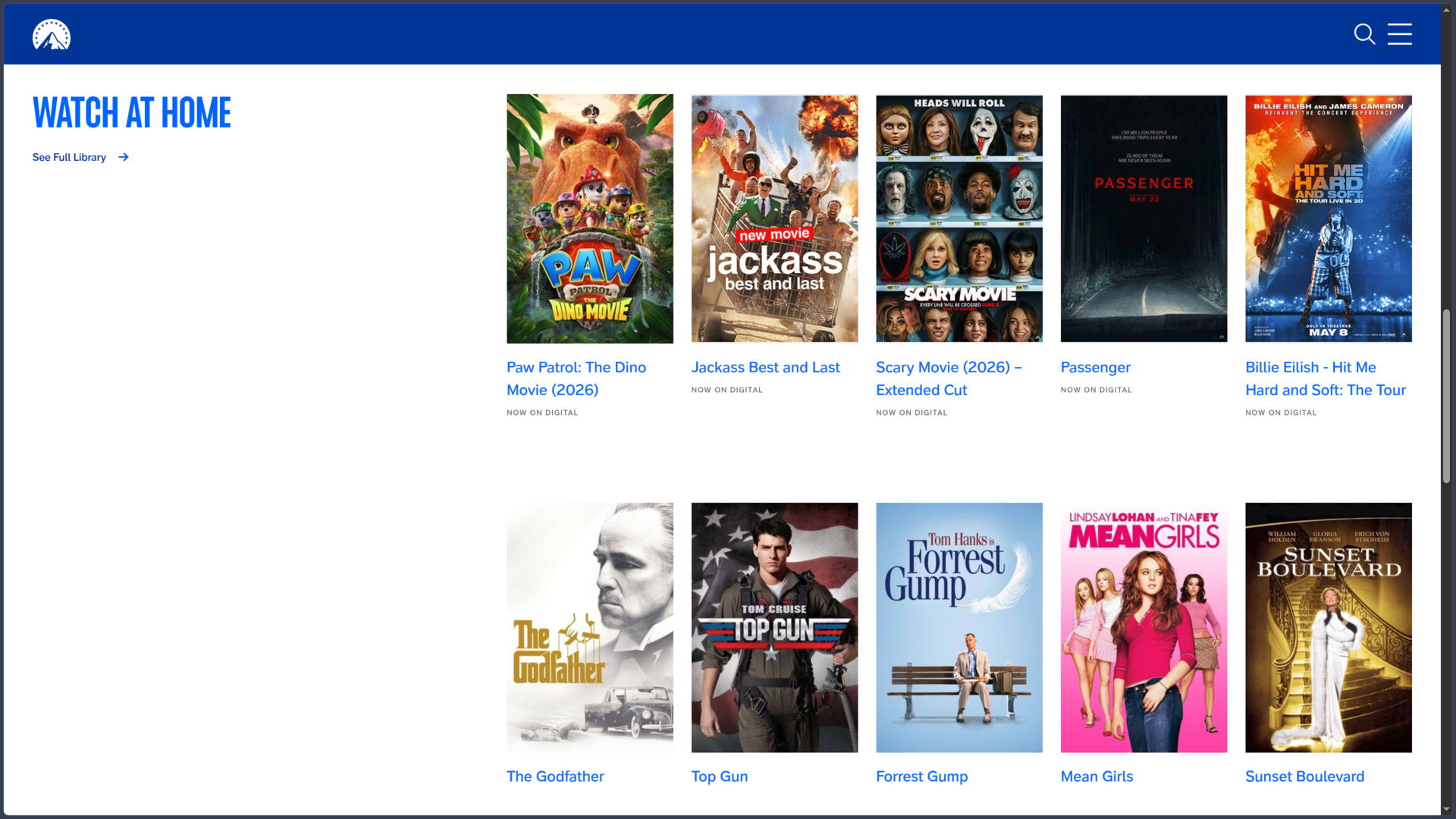Screen dimensions: 1456x819
Task: Click NOW ON DIGITAL under Jackass Best and Last
Action: (726, 390)
